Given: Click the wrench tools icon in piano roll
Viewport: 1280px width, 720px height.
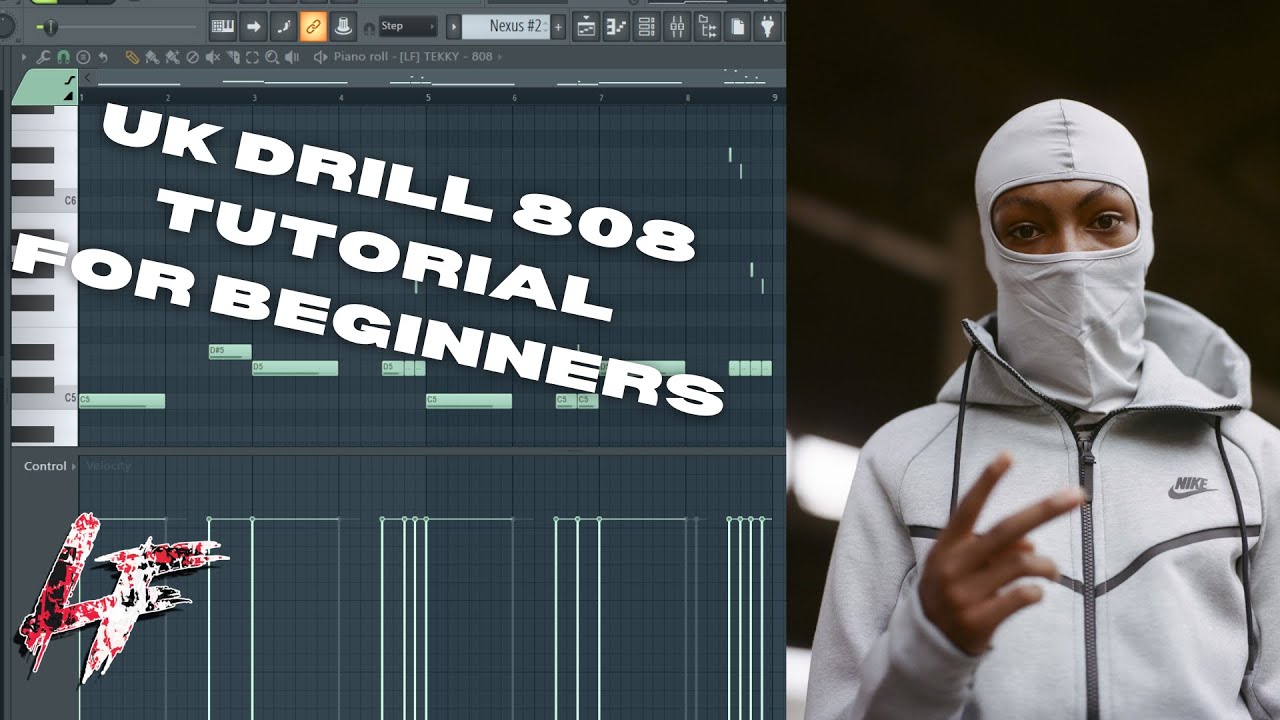Looking at the screenshot, I should click(43, 57).
